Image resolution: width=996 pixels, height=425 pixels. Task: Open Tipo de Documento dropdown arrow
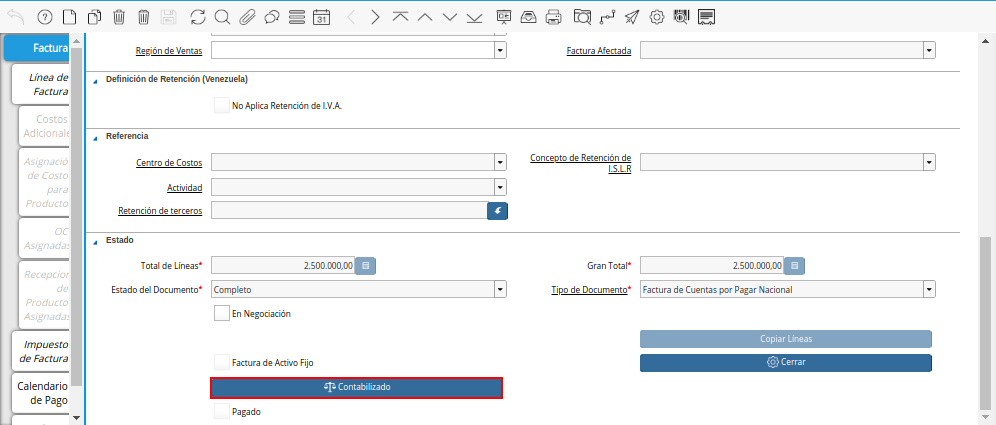929,290
